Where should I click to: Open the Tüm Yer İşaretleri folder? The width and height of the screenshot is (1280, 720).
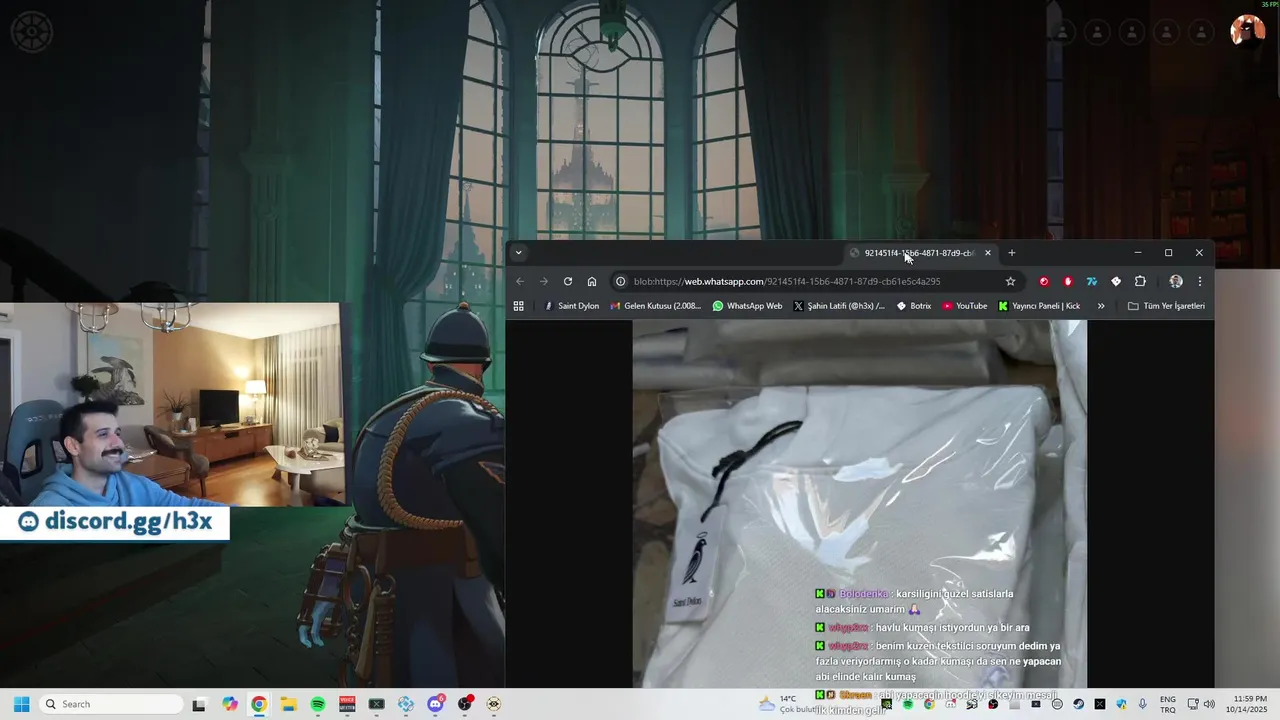pyautogui.click(x=1166, y=306)
